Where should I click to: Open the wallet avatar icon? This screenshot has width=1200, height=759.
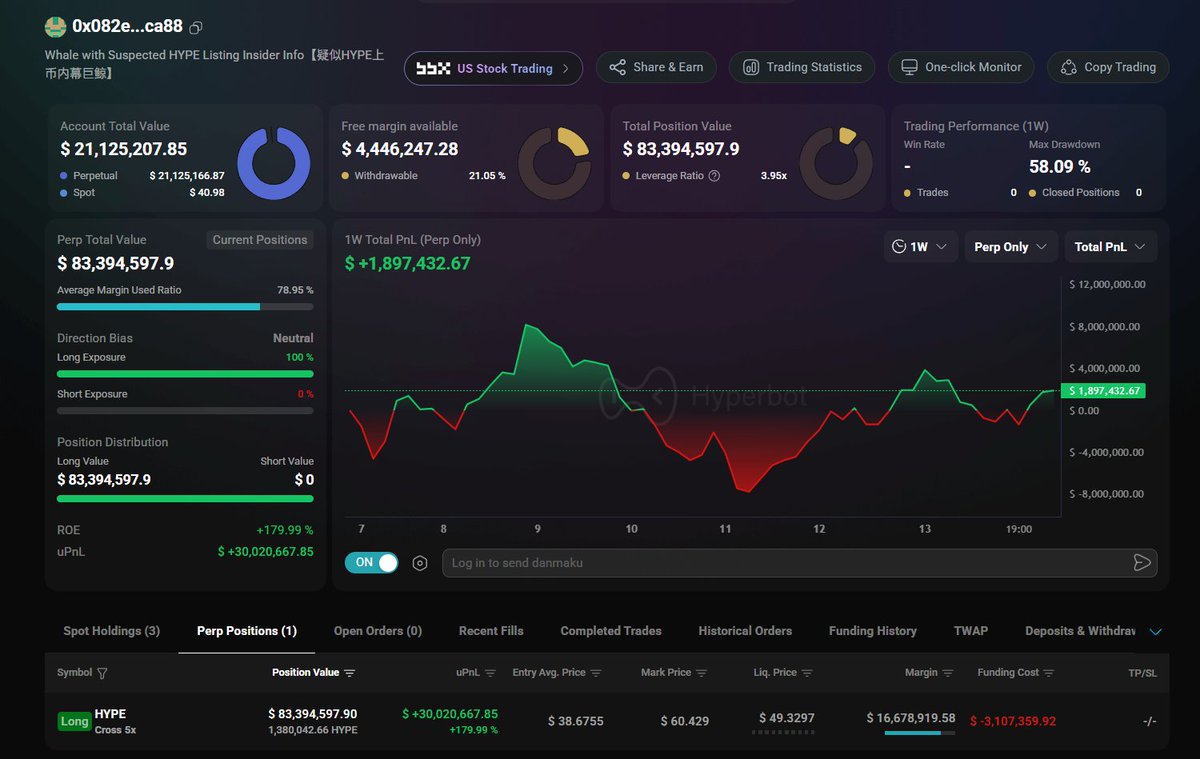click(55, 27)
